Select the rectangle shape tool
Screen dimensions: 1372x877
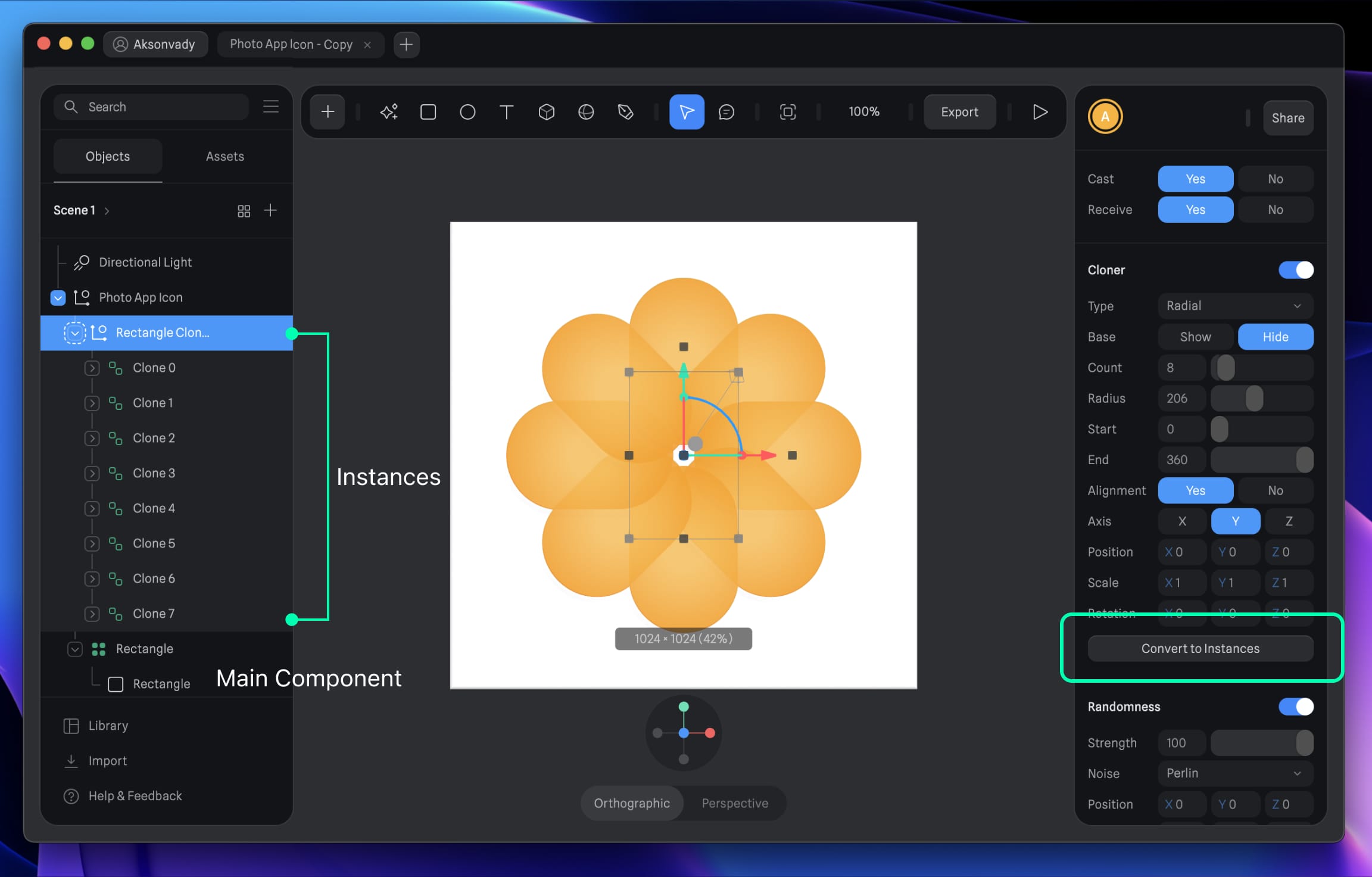tap(428, 111)
